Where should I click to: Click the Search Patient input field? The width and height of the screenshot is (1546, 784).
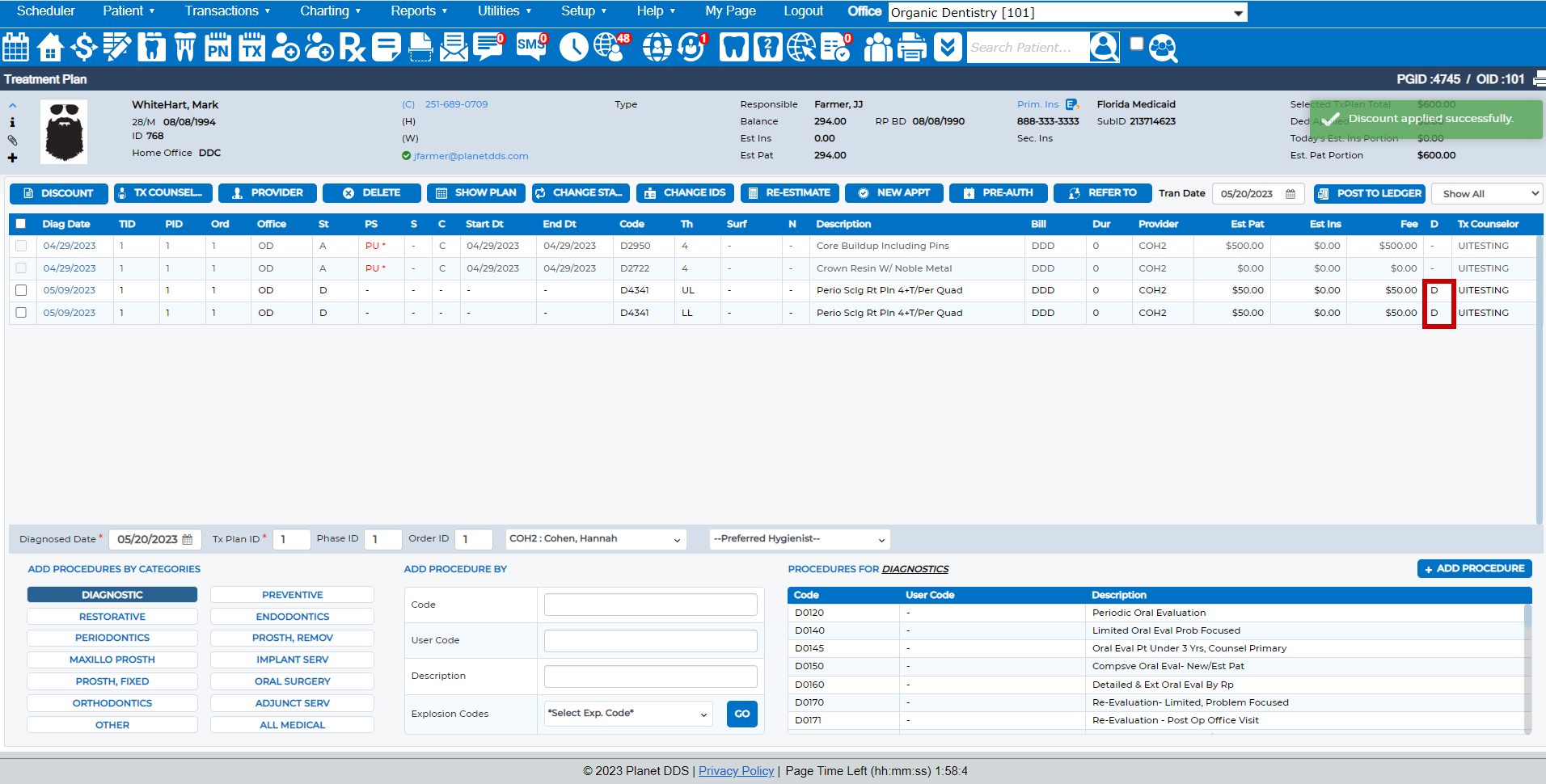pos(1028,48)
